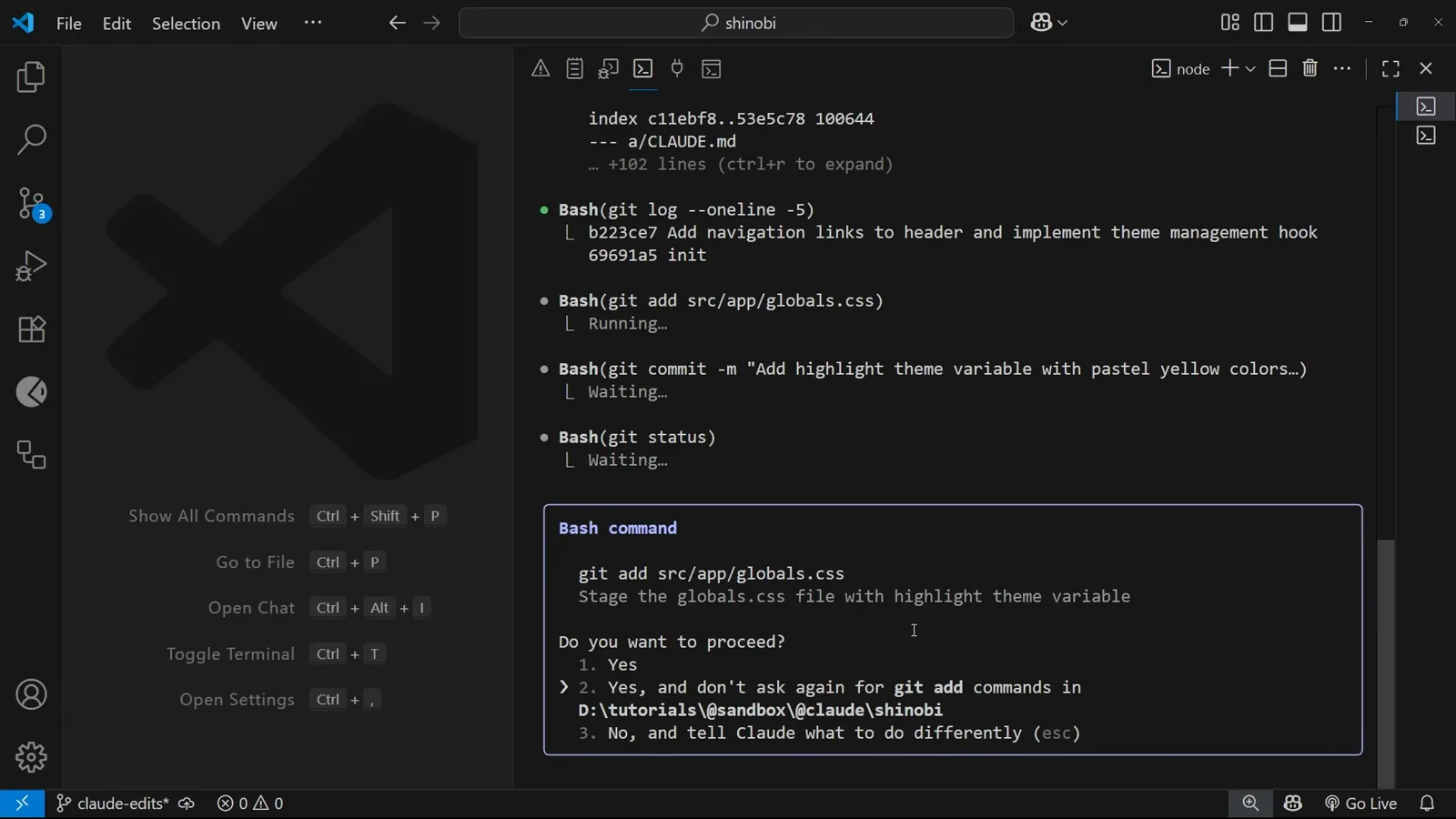
Task: Select the Terminal panel tab icon
Action: pos(642,69)
